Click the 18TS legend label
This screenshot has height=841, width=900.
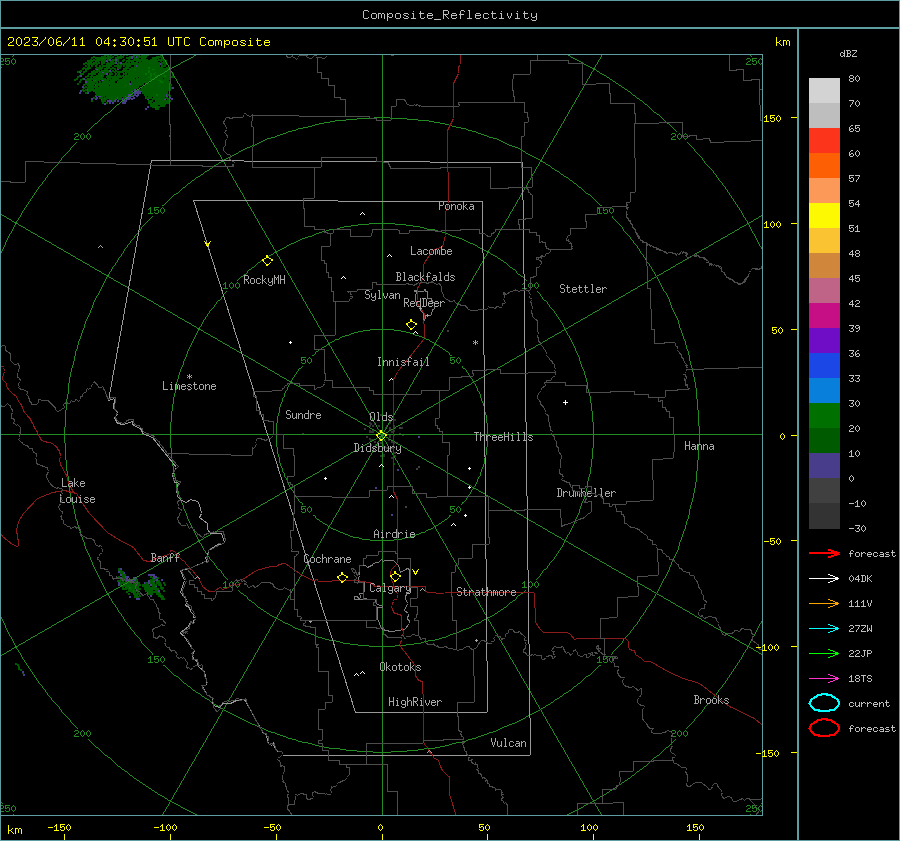click(x=860, y=679)
